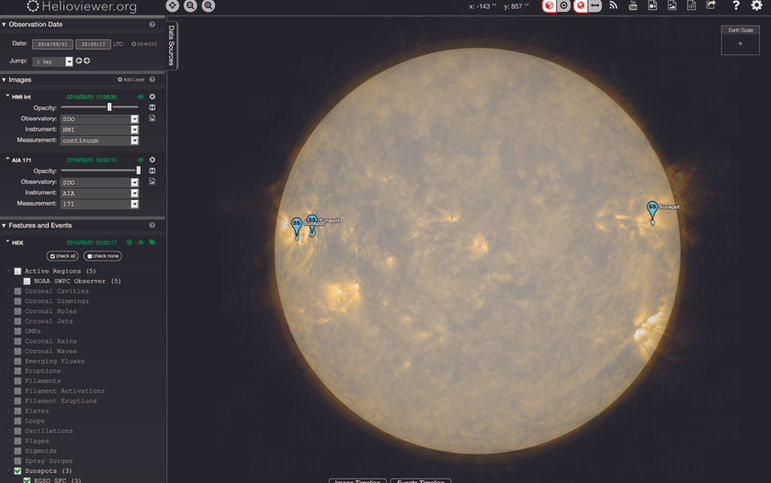This screenshot has width=771, height=483.
Task: Open the Jump interval dropdown
Action: tap(53, 61)
